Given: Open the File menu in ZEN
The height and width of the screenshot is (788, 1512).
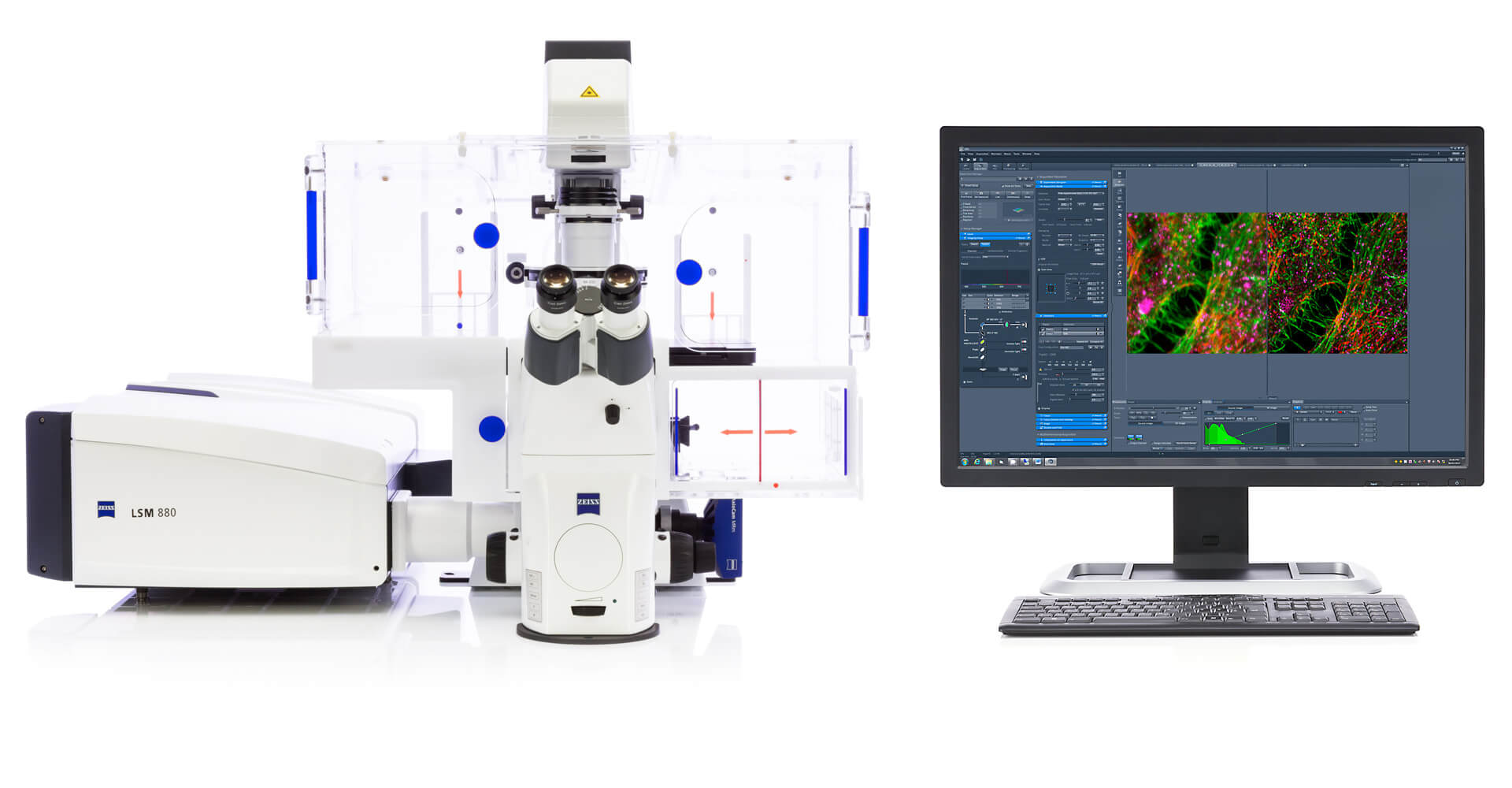Looking at the screenshot, I should pos(962,154).
